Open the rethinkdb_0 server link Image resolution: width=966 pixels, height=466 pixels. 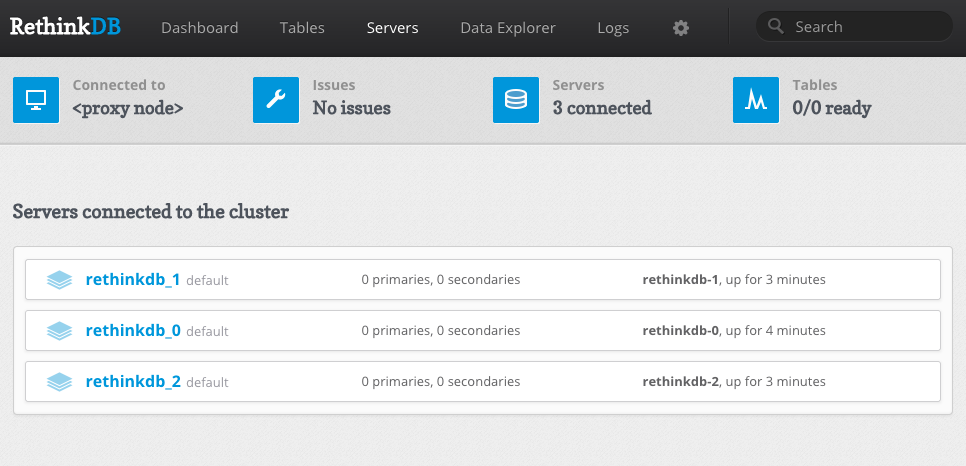(x=133, y=331)
